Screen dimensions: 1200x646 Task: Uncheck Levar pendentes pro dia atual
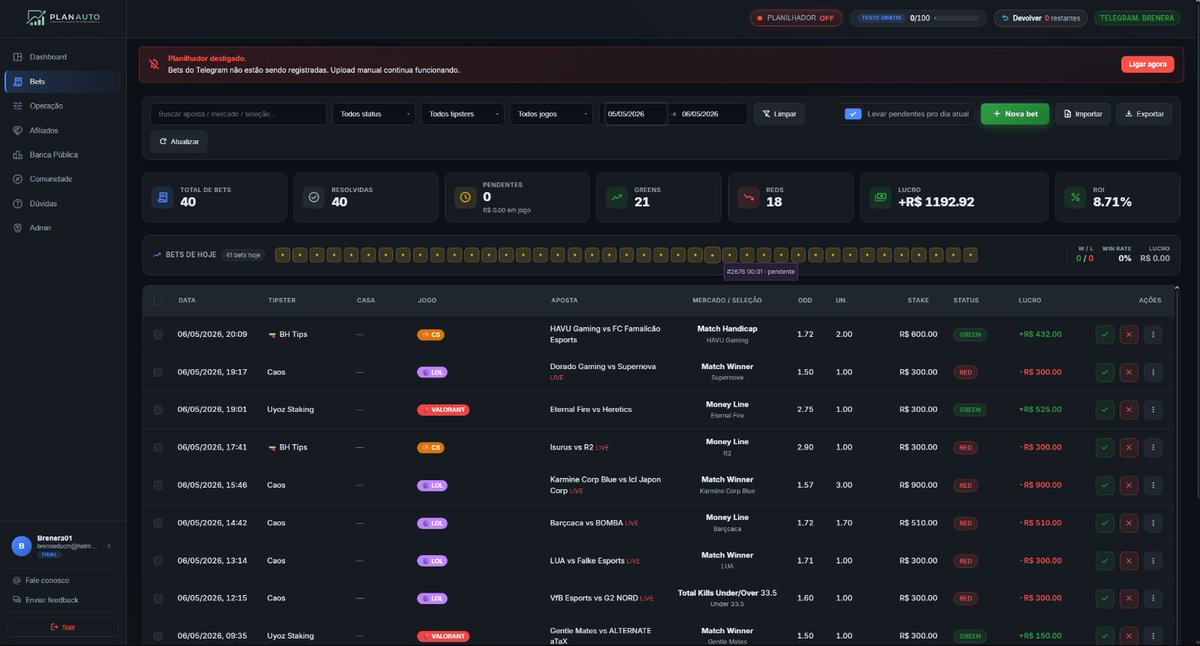pyautogui.click(x=853, y=114)
